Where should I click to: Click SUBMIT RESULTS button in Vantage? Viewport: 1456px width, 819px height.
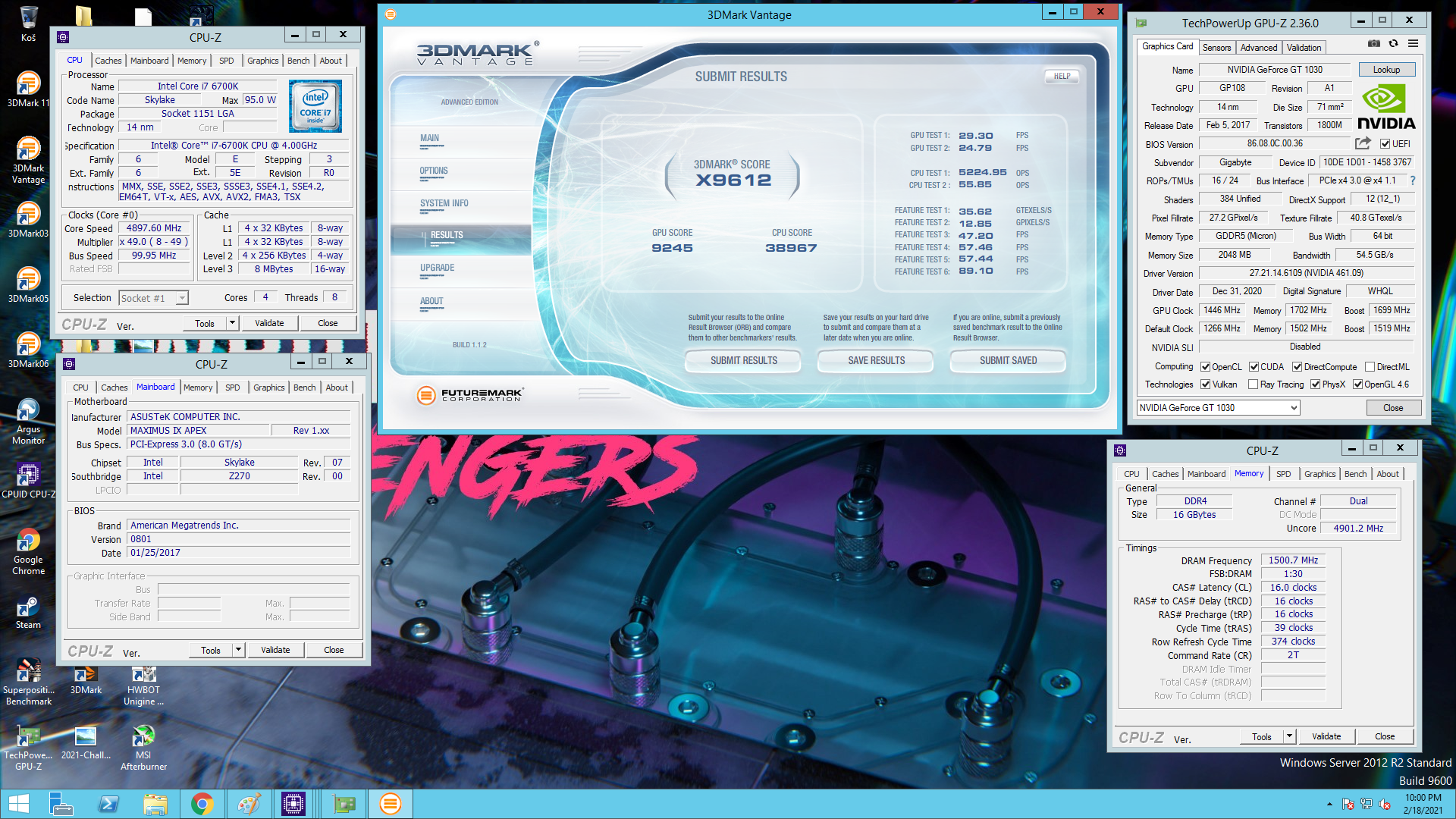[743, 361]
